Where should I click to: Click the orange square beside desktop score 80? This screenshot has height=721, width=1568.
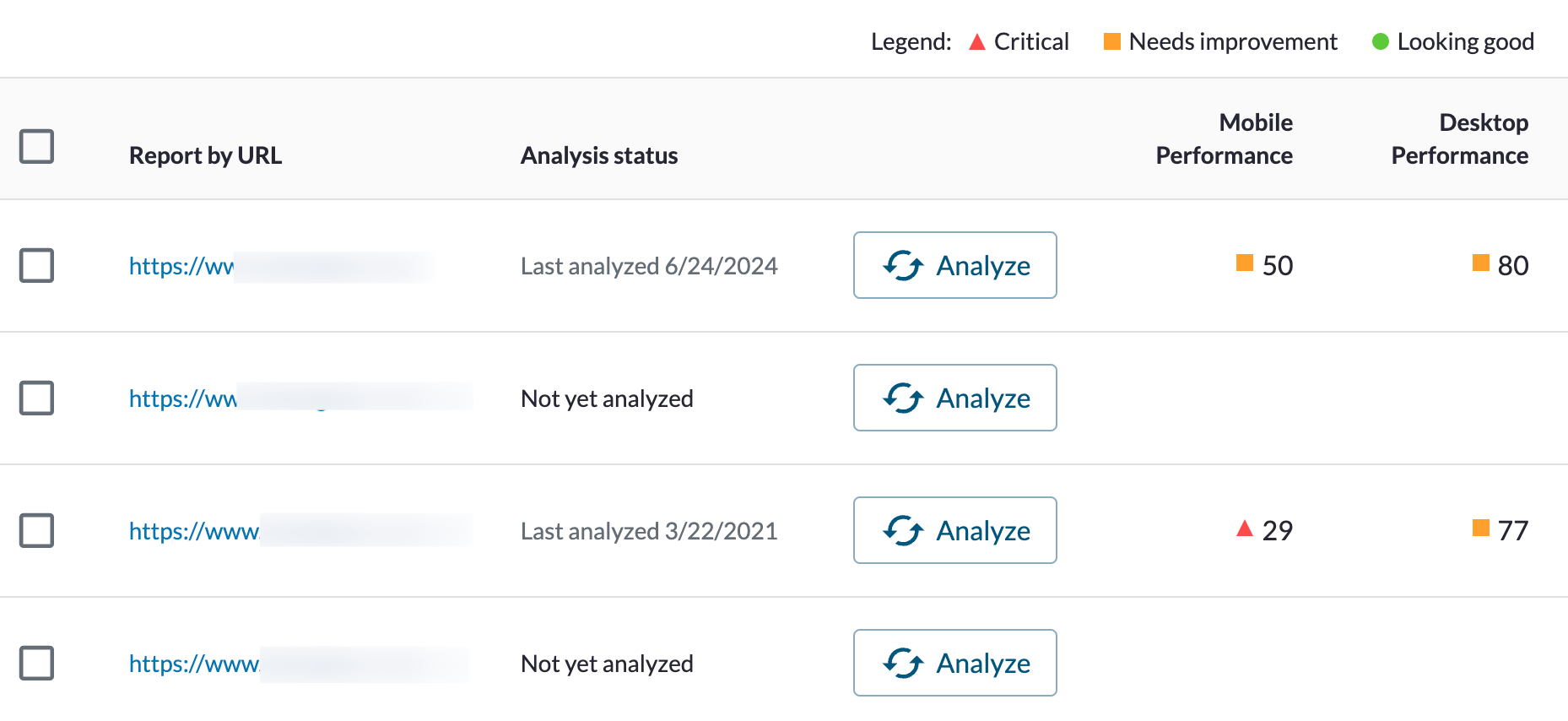pos(1481,263)
